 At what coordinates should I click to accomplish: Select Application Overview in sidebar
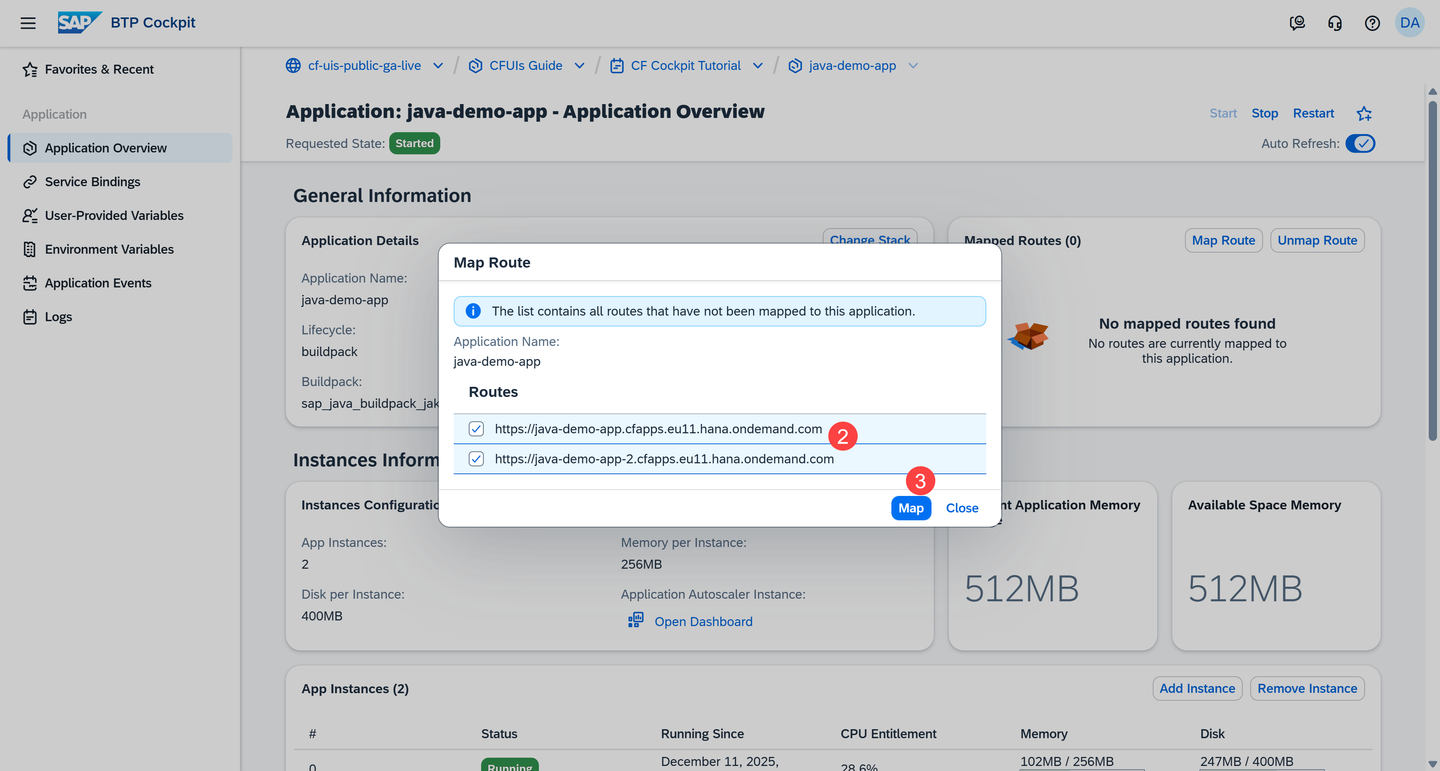120,148
